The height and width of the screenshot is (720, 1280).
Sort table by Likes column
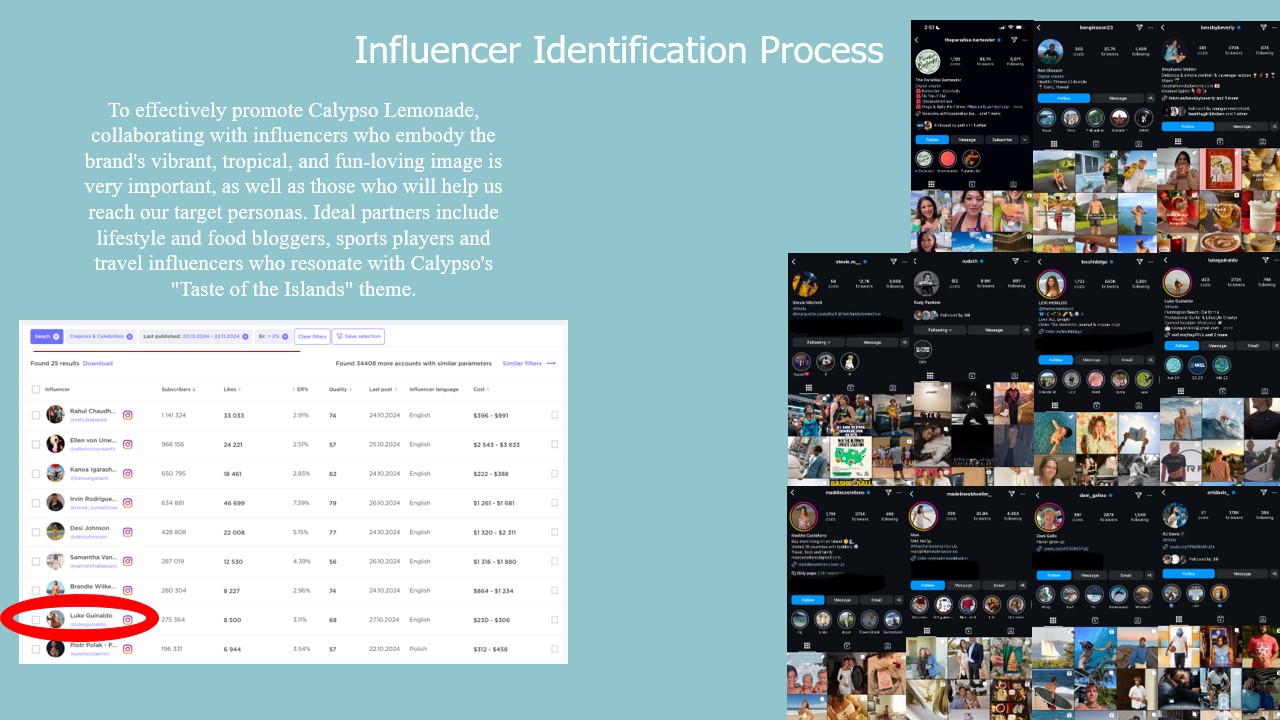coord(232,389)
